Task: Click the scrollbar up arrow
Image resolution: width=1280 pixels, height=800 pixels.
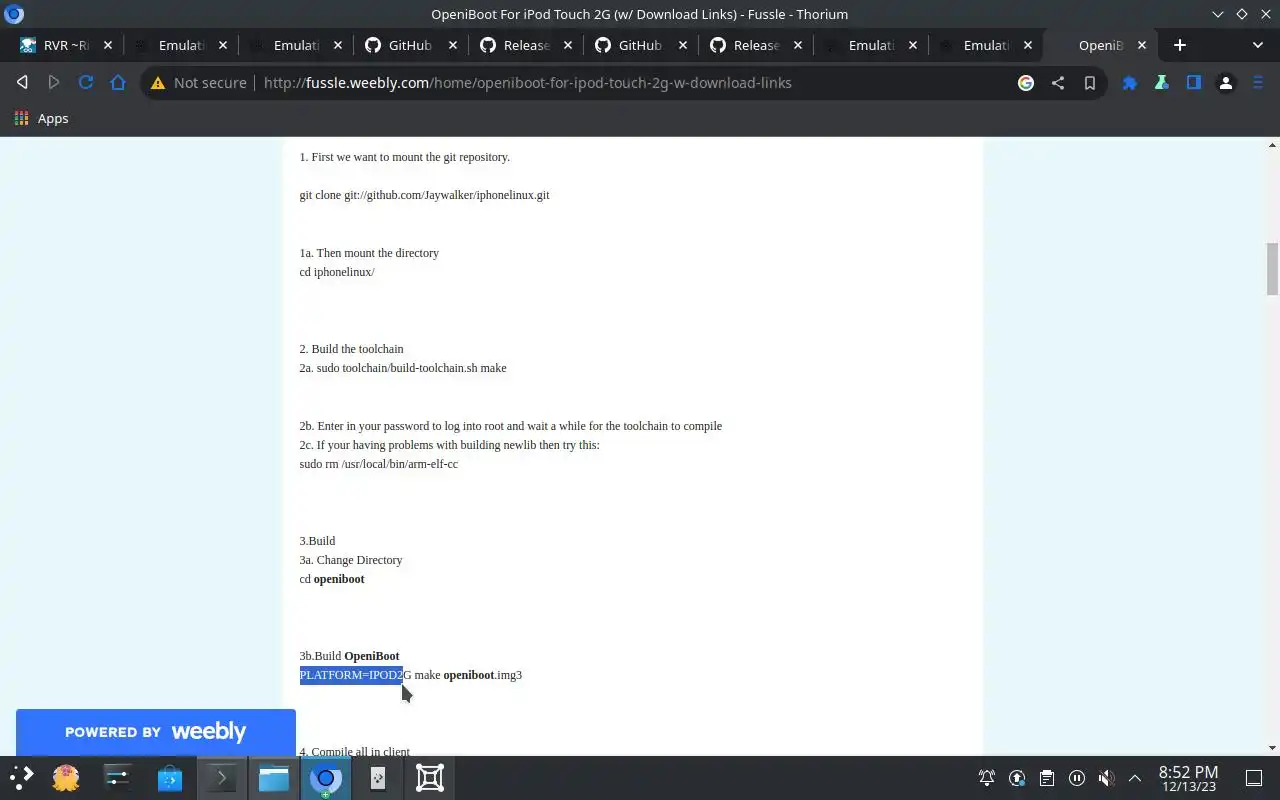Action: click(x=1272, y=145)
